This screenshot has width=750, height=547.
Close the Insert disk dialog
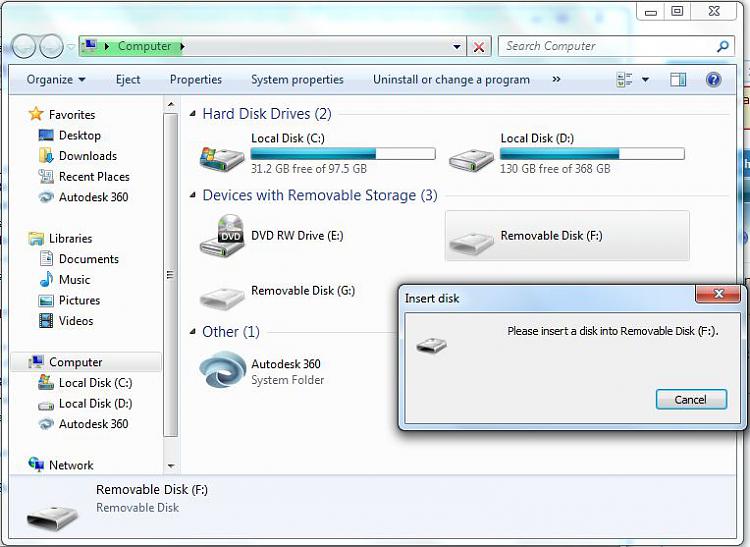tap(718, 294)
